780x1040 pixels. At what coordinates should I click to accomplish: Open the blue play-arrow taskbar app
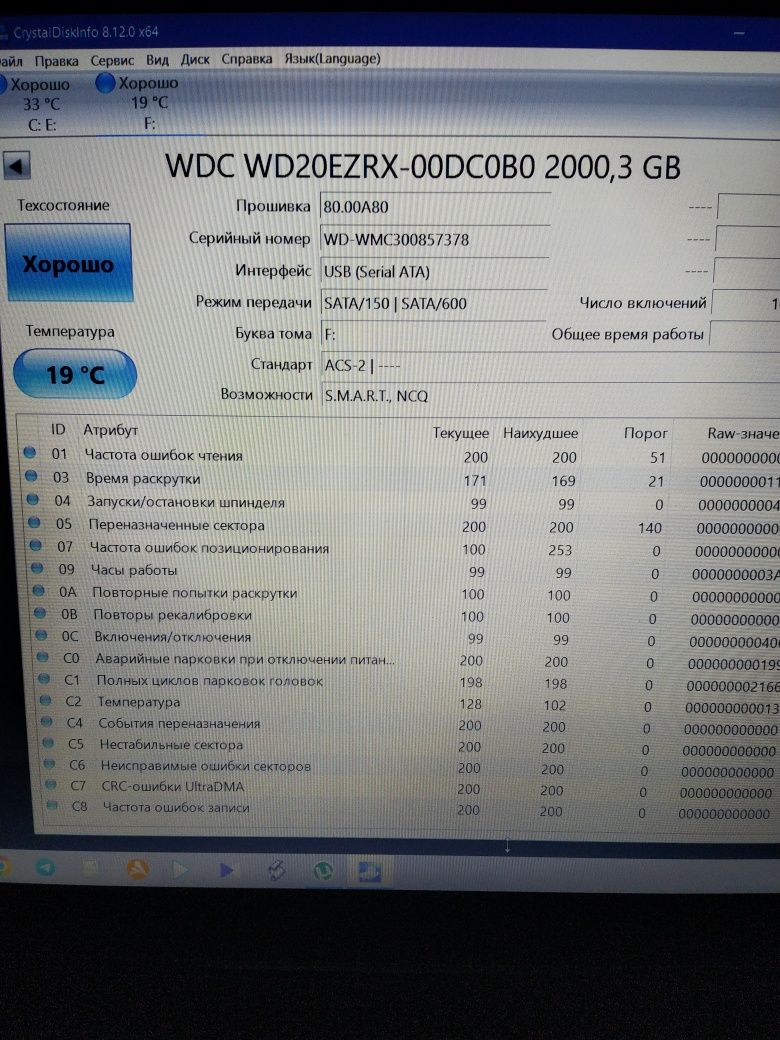(x=226, y=870)
